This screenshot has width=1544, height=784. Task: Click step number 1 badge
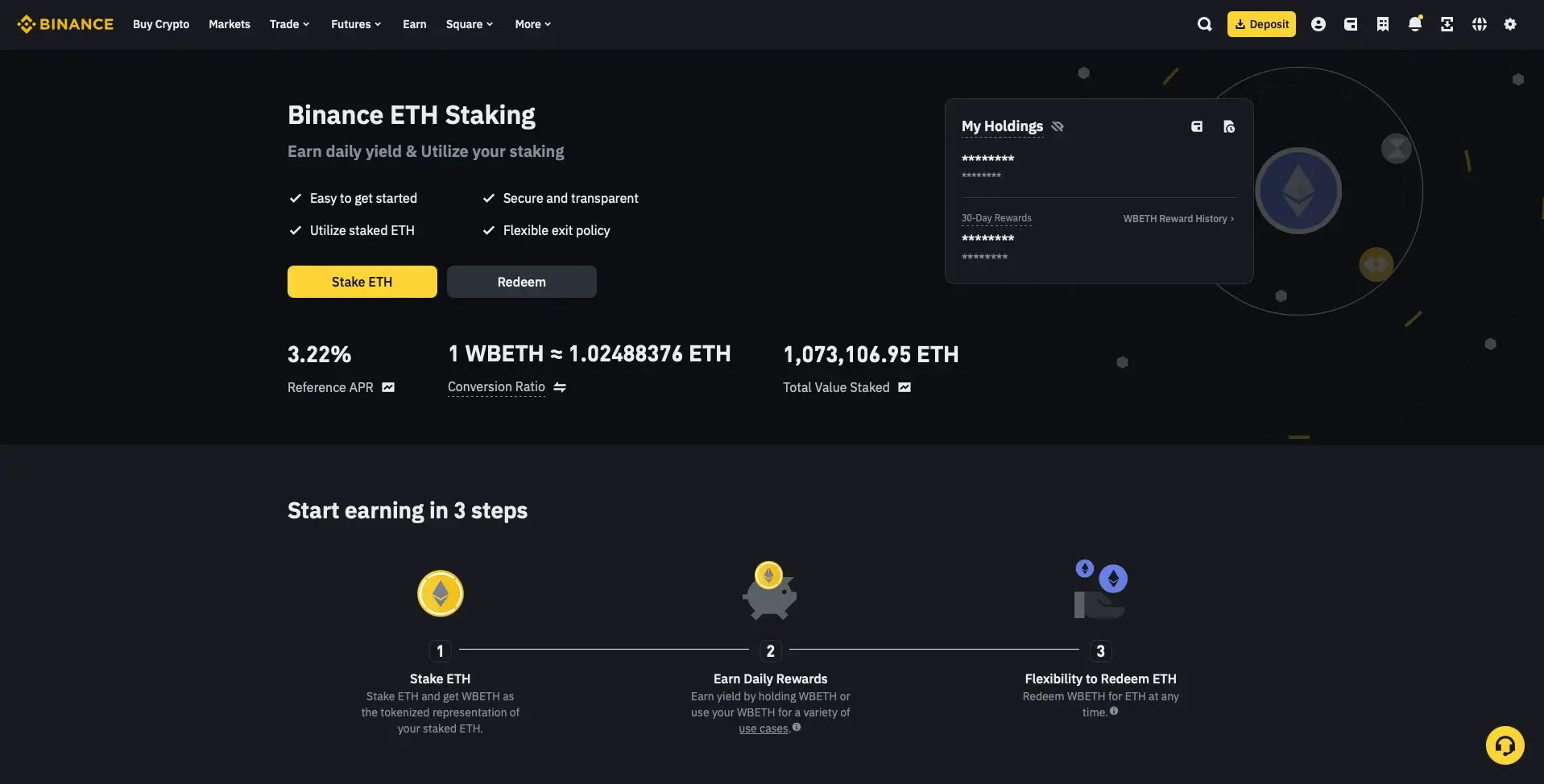440,650
